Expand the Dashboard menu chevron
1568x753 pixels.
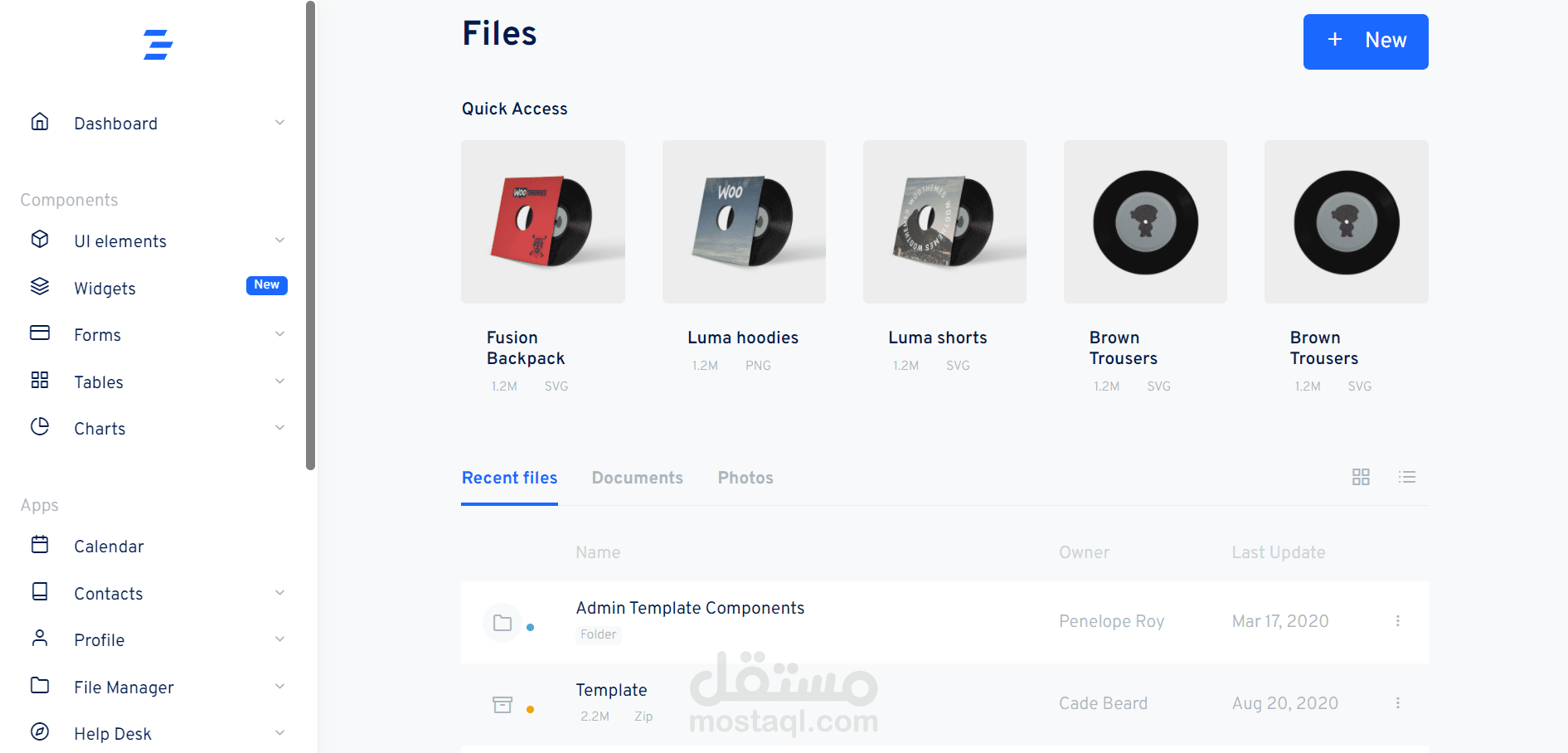280,123
